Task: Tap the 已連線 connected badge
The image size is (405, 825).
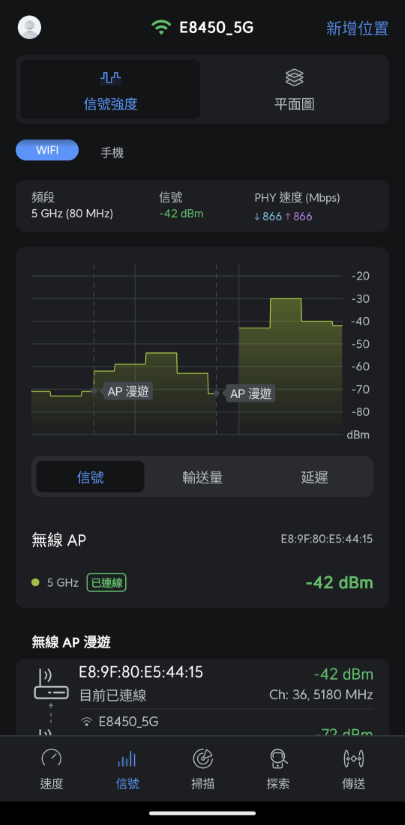Action: [x=106, y=582]
